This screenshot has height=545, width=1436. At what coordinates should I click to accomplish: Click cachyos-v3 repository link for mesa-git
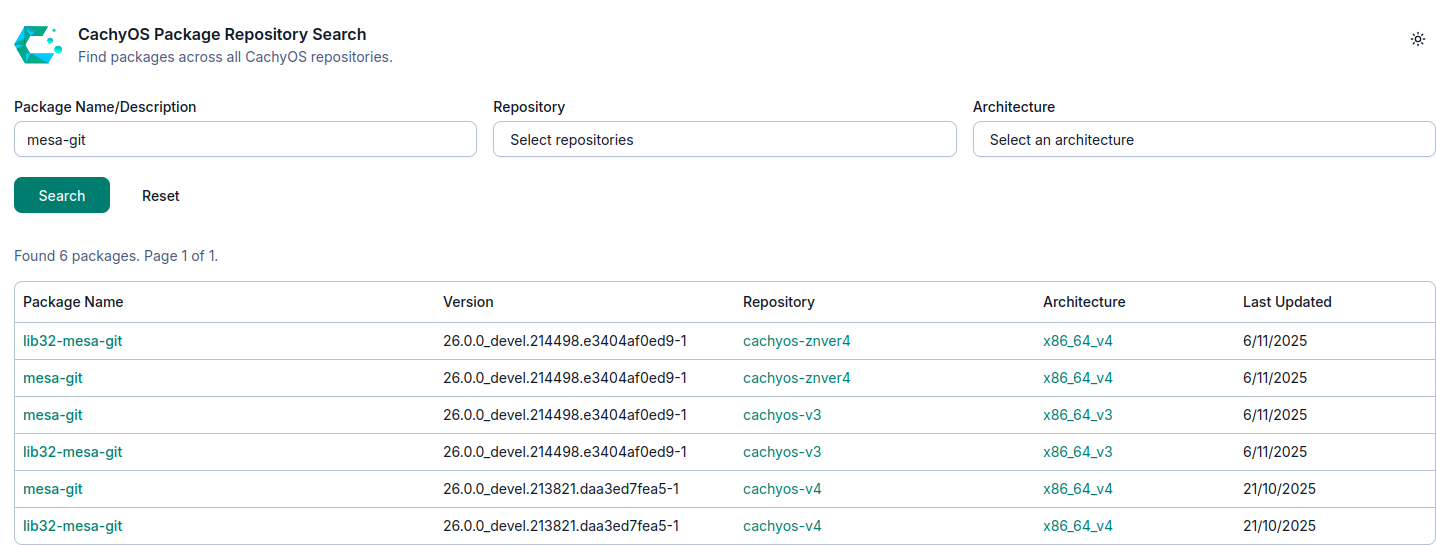[x=782, y=415]
